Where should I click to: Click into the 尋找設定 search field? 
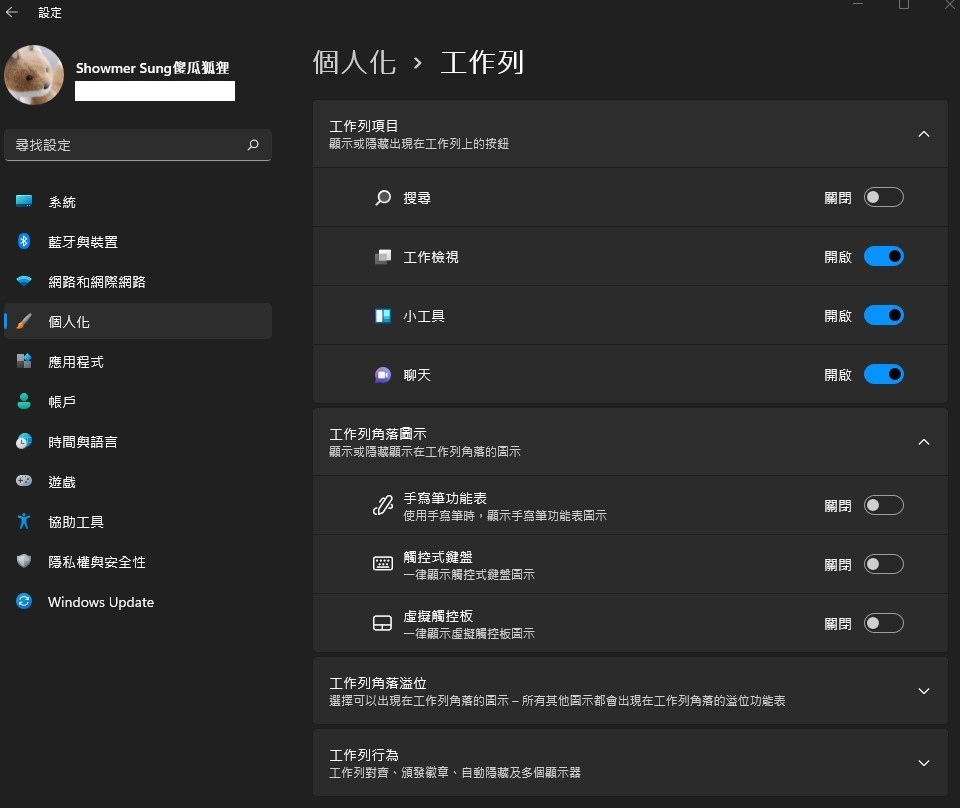tap(138, 145)
